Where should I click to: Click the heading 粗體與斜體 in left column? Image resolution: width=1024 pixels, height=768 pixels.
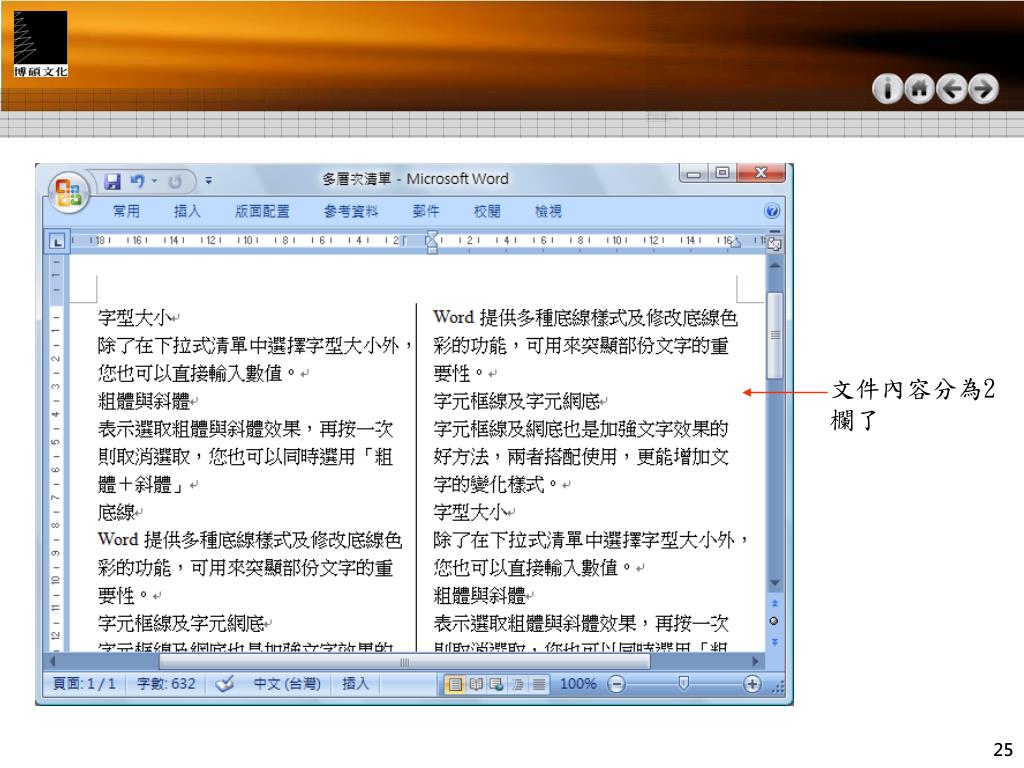click(144, 401)
